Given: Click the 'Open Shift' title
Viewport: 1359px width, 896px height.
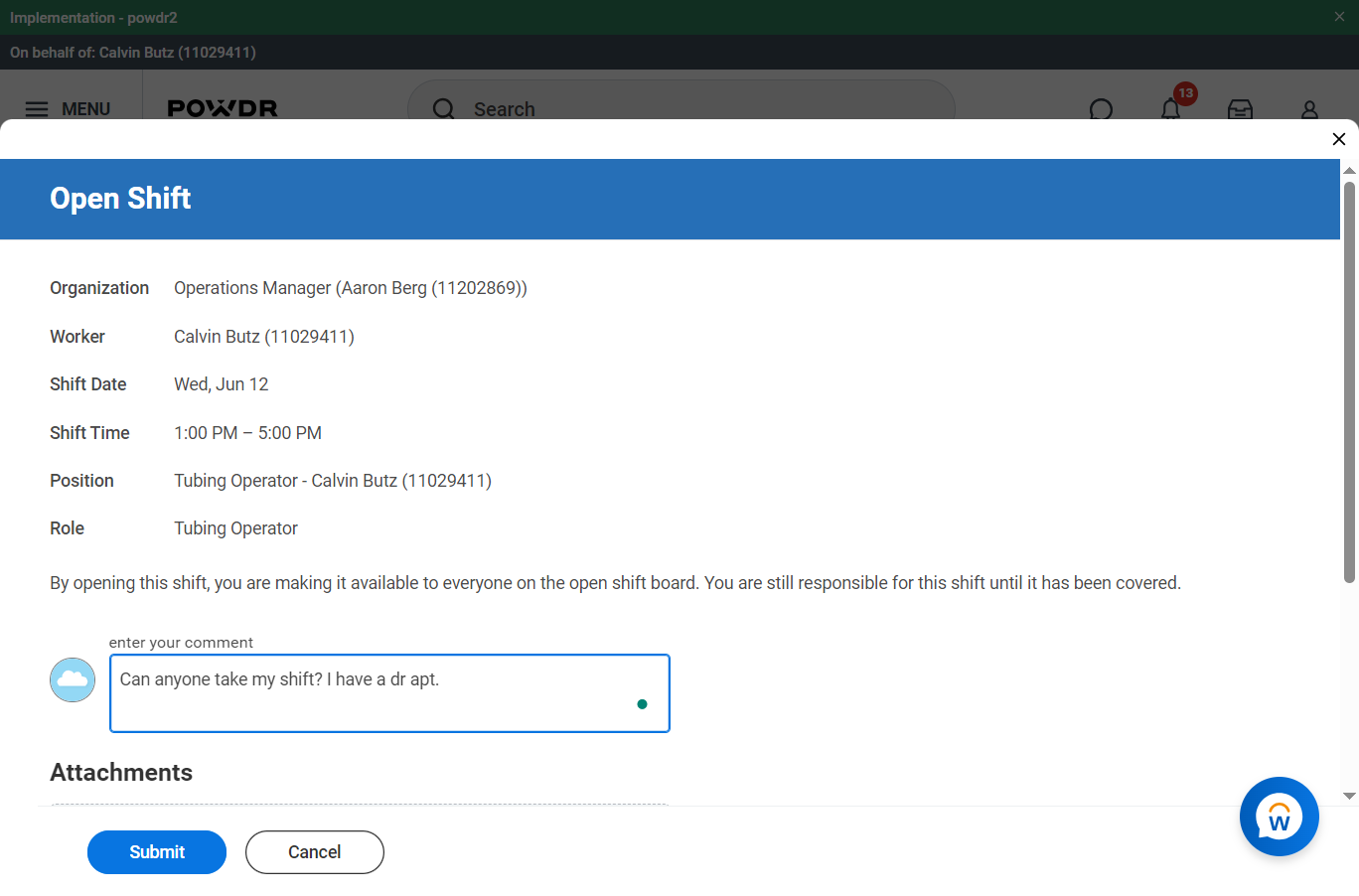Looking at the screenshot, I should click(x=120, y=199).
